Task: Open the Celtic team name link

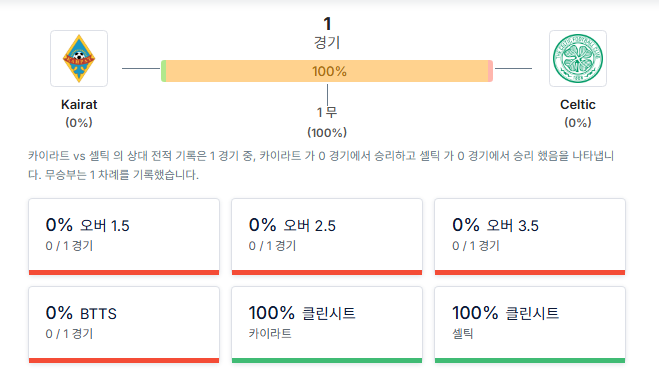Action: pos(577,104)
